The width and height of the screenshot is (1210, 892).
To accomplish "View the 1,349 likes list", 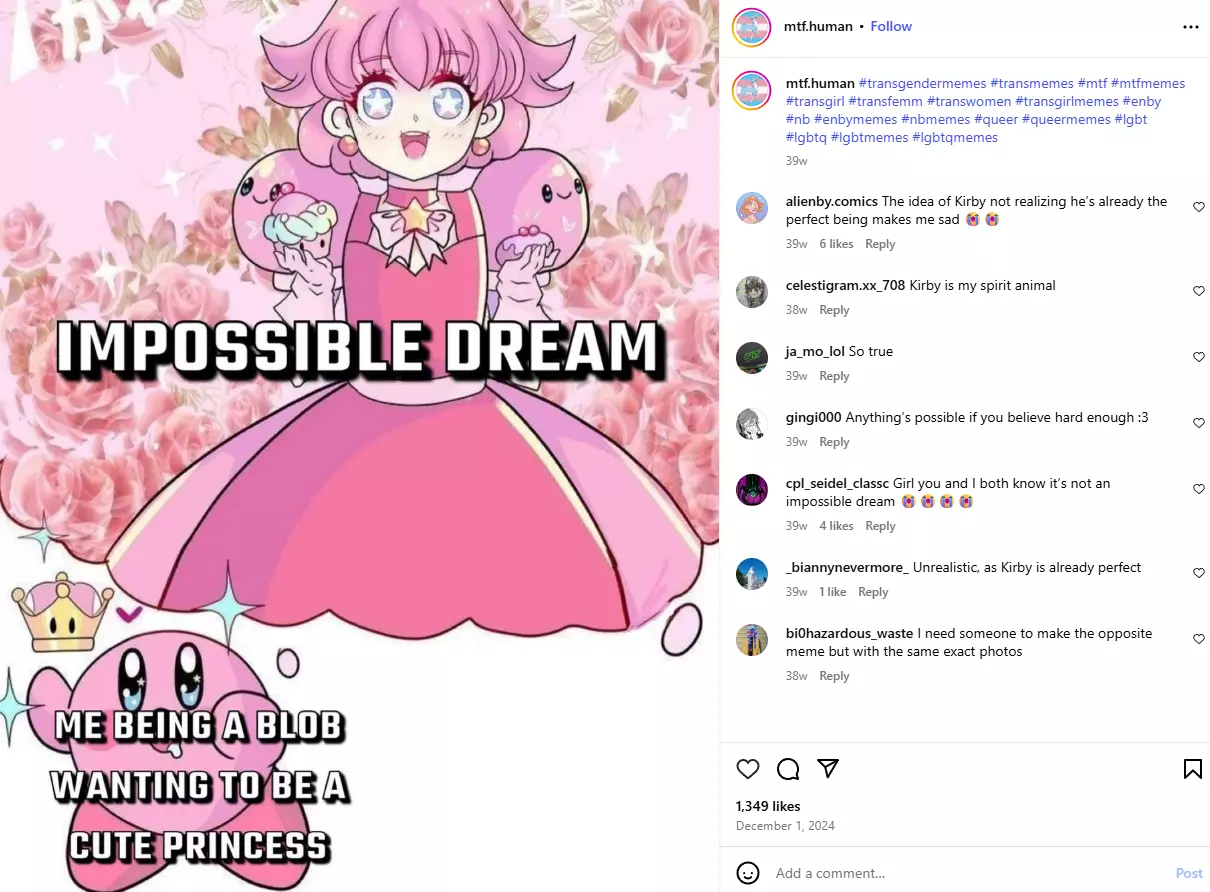I will click(768, 806).
